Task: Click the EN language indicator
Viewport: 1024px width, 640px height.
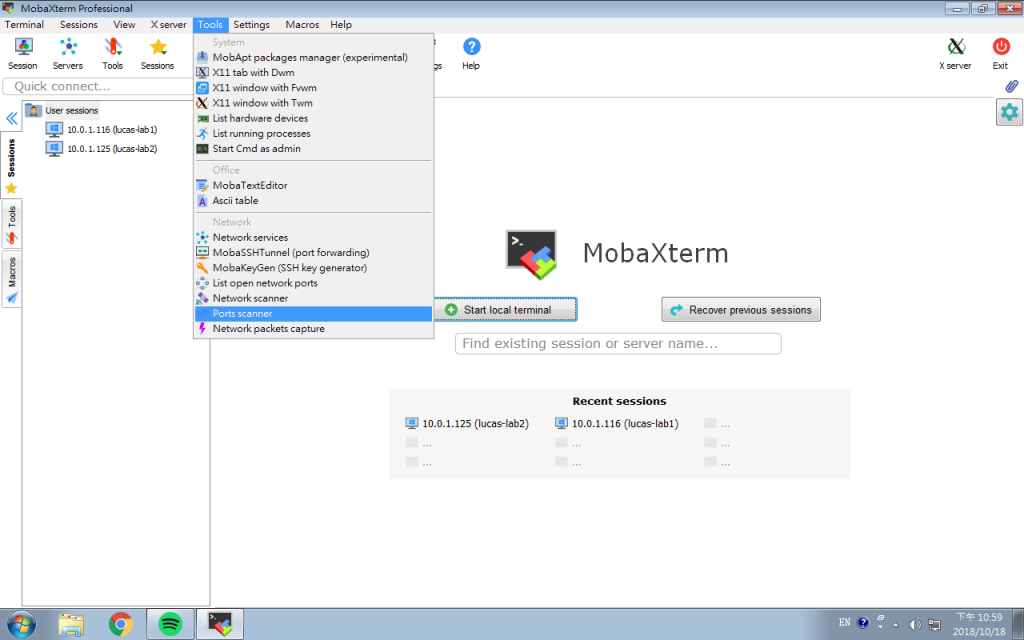Action: tap(844, 622)
